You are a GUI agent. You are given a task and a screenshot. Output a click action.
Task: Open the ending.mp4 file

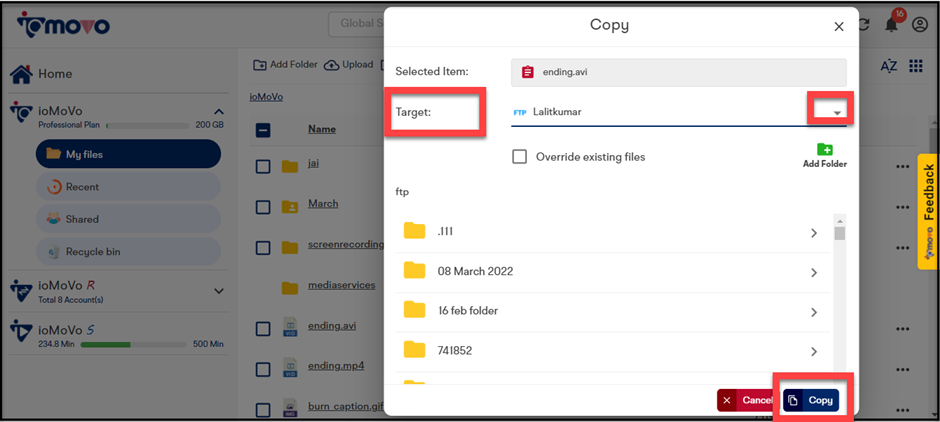click(336, 365)
